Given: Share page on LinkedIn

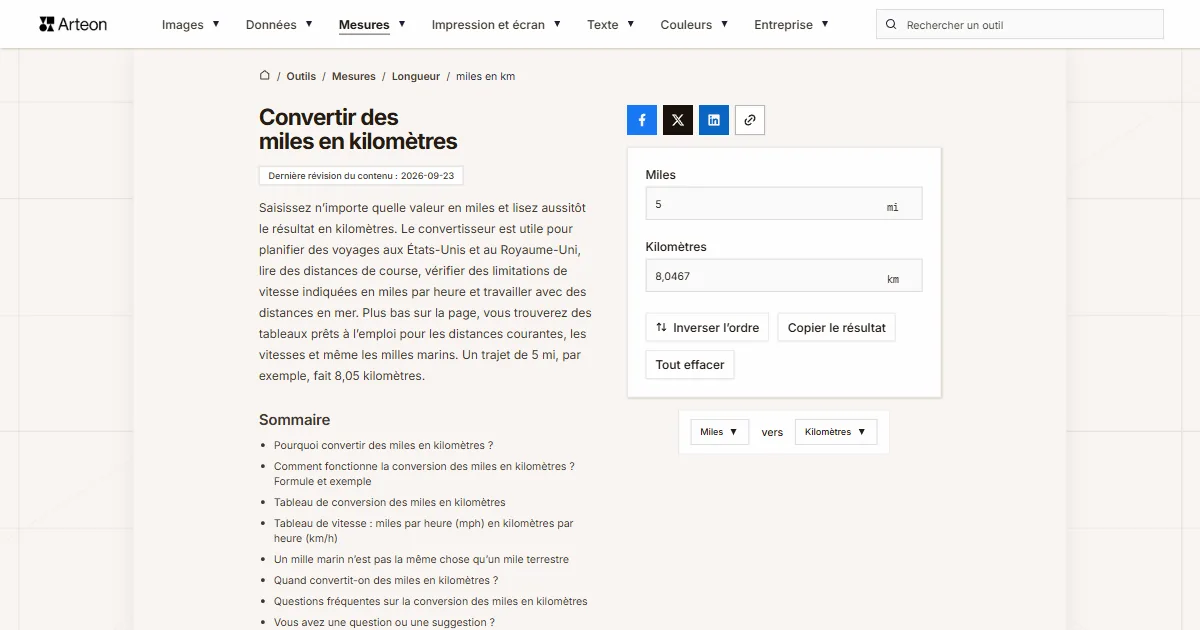Looking at the screenshot, I should (x=714, y=120).
